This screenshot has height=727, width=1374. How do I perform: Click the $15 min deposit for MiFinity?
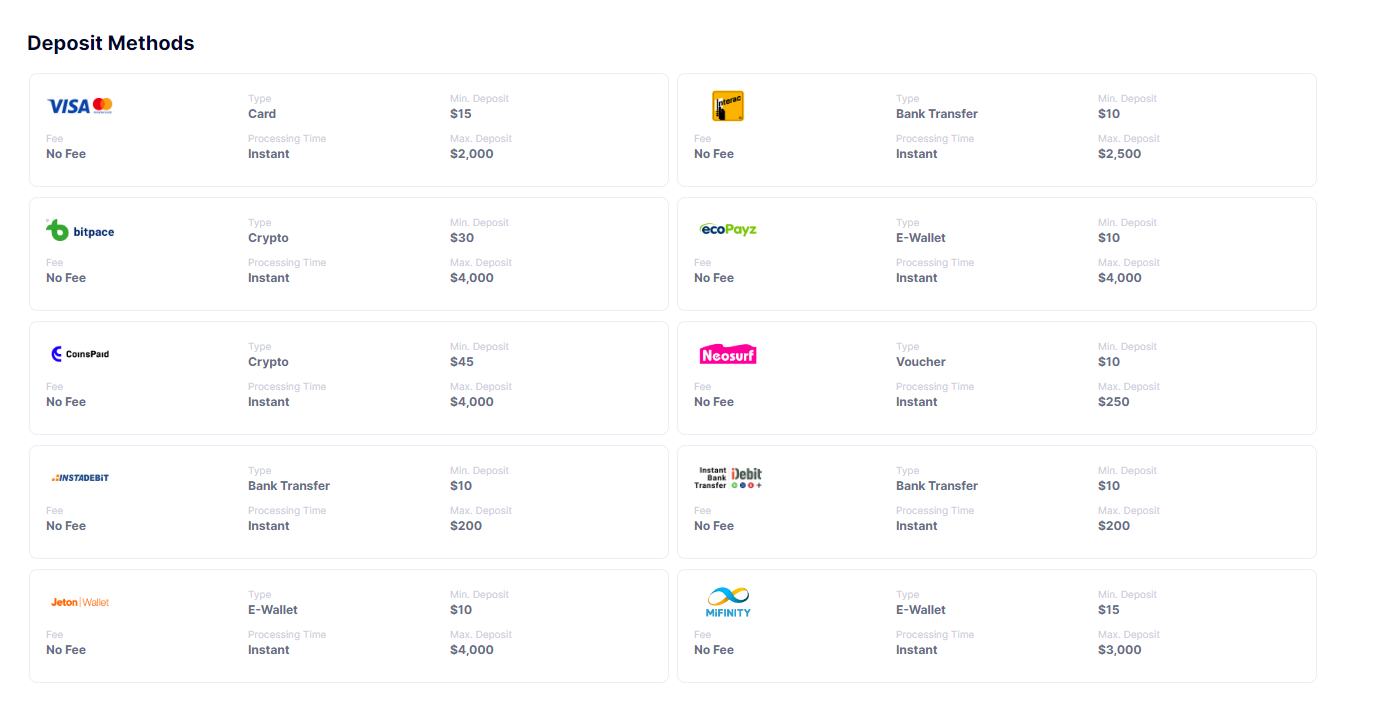point(1109,610)
